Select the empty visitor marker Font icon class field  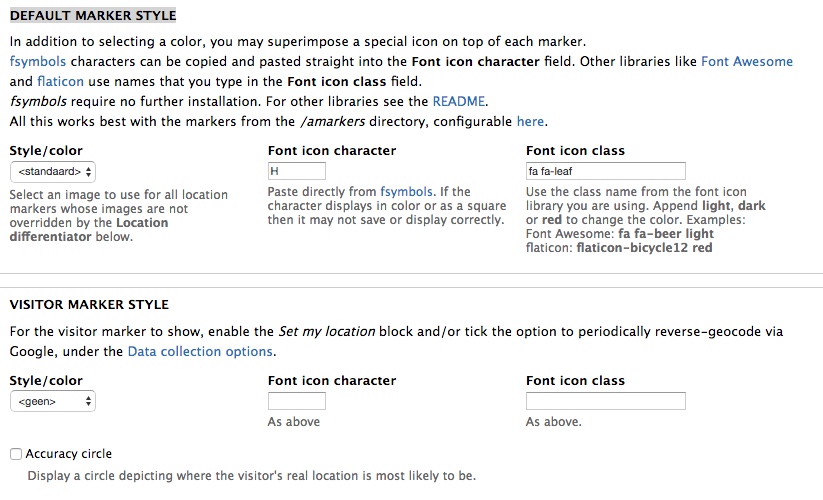pyautogui.click(x=605, y=401)
